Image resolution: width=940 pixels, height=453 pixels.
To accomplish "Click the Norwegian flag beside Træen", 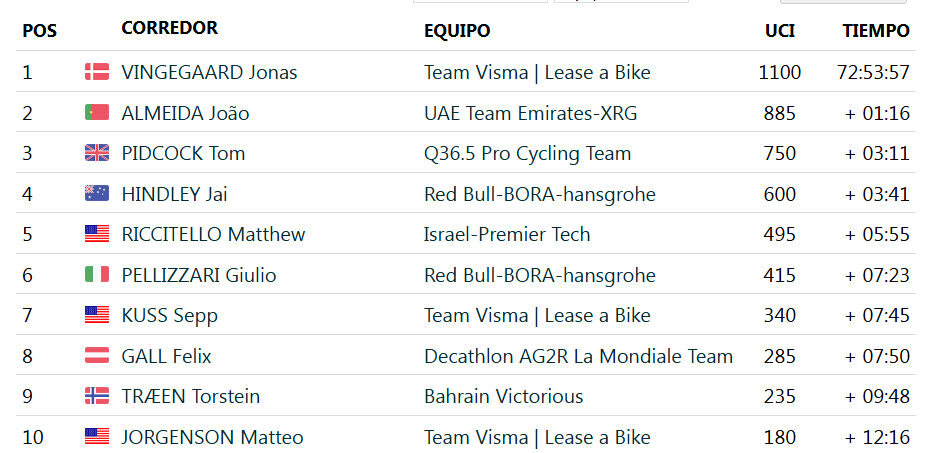I will pyautogui.click(x=97, y=396).
